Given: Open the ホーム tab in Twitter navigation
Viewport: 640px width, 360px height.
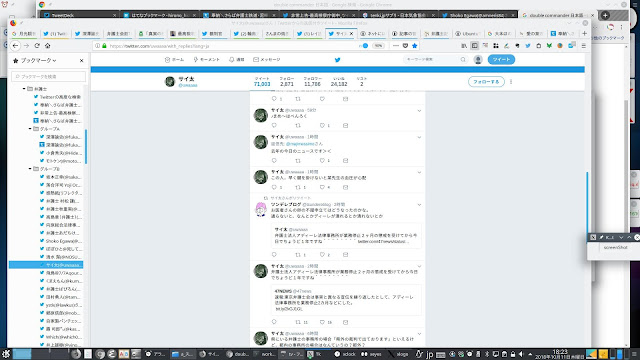Looking at the screenshot, I should coord(174,60).
